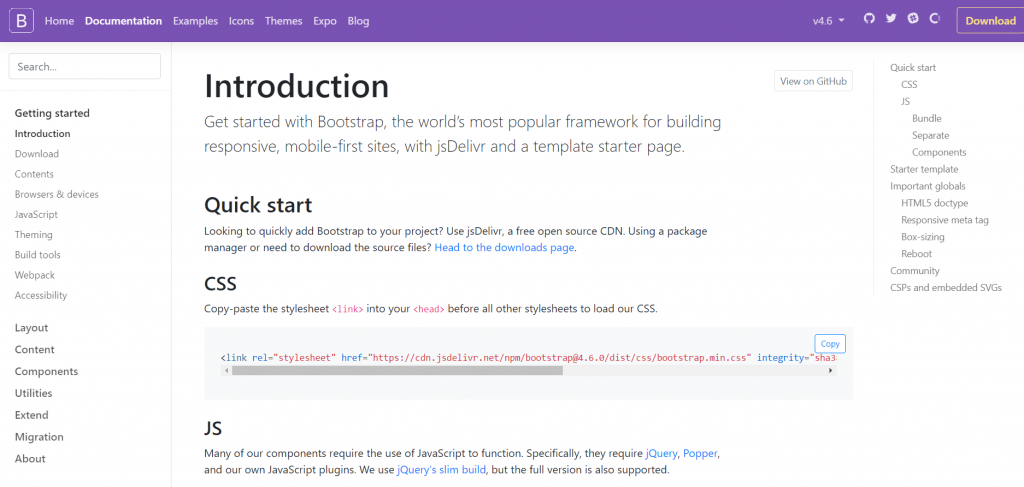Open Build tools in the sidebar
The width and height of the screenshot is (1024, 487).
(37, 255)
